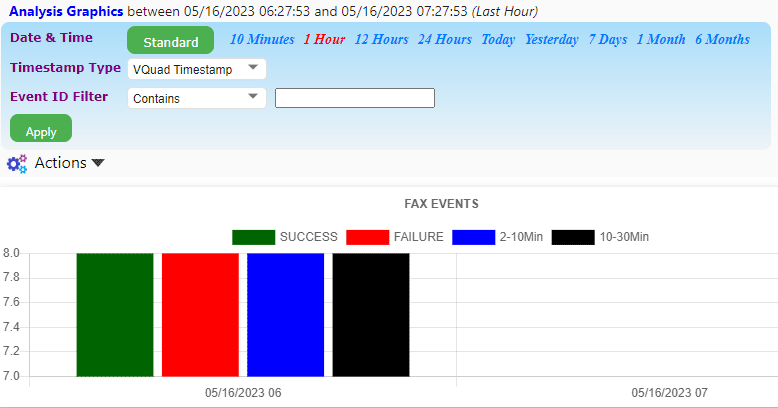Click the Event ID filter text field
778x408 pixels.
(354, 98)
